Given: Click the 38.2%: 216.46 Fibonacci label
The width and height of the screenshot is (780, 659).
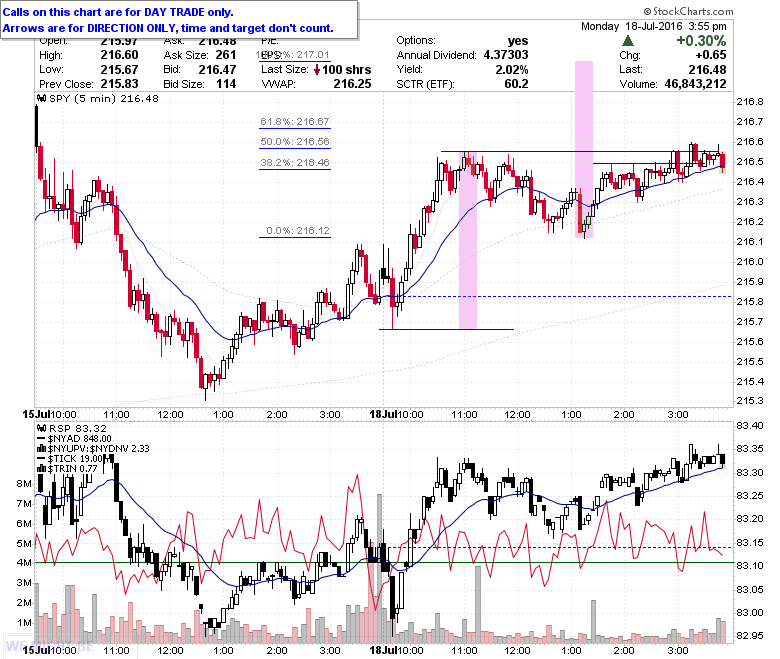Looking at the screenshot, I should [294, 163].
